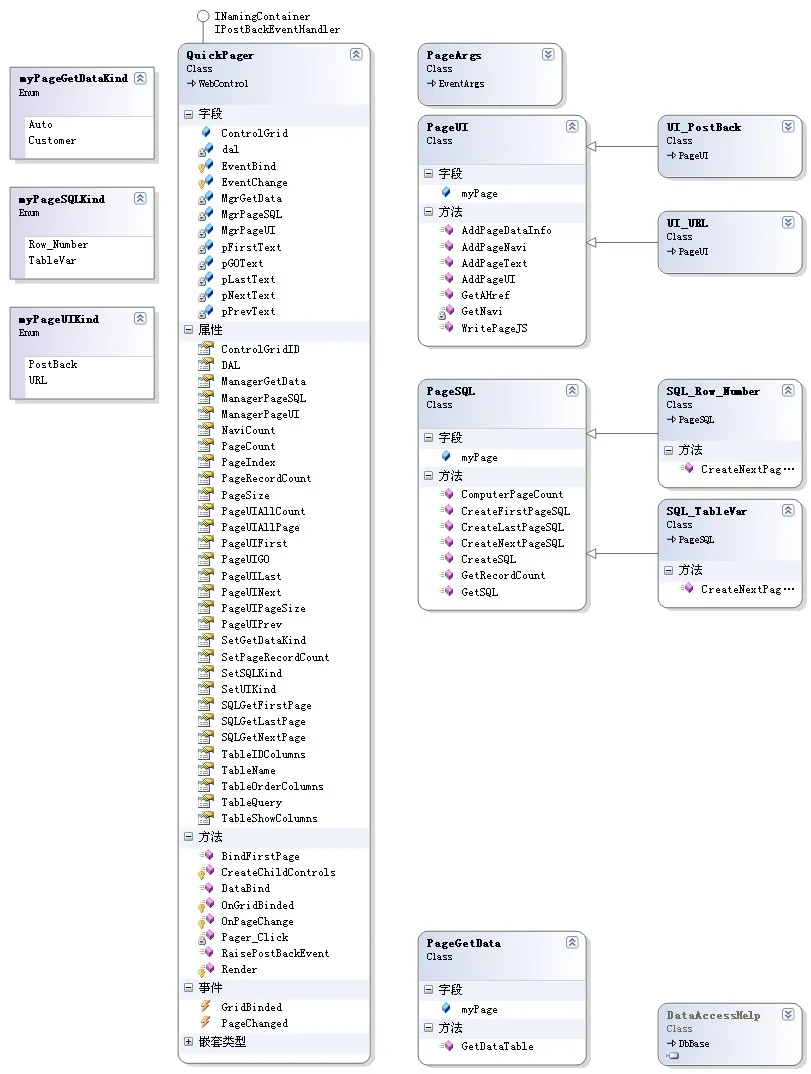Image resolution: width=811 pixels, height=1074 pixels.
Task: Expand the DataAccessHelp class chevron
Action: pos(788,1014)
